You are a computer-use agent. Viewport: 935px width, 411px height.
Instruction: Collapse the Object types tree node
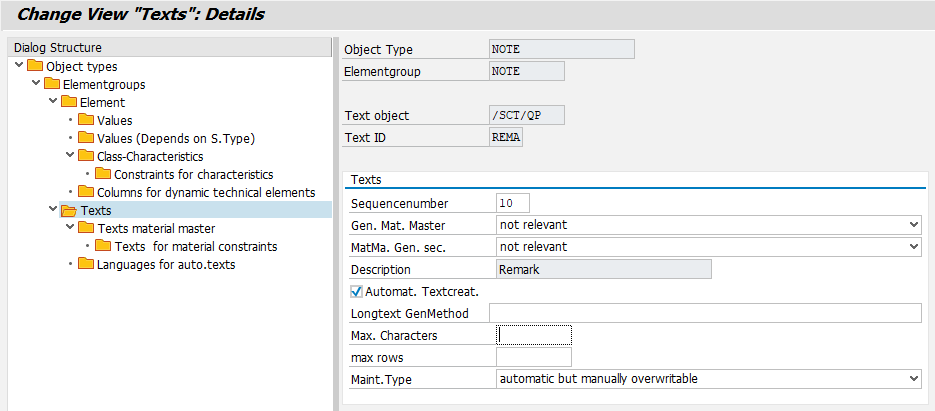point(20,67)
